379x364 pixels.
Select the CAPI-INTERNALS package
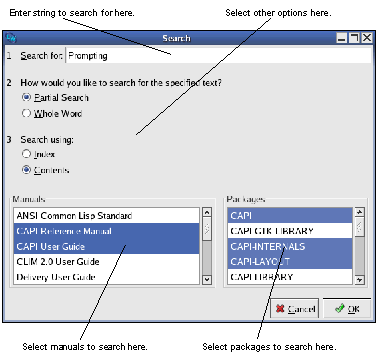(x=290, y=246)
